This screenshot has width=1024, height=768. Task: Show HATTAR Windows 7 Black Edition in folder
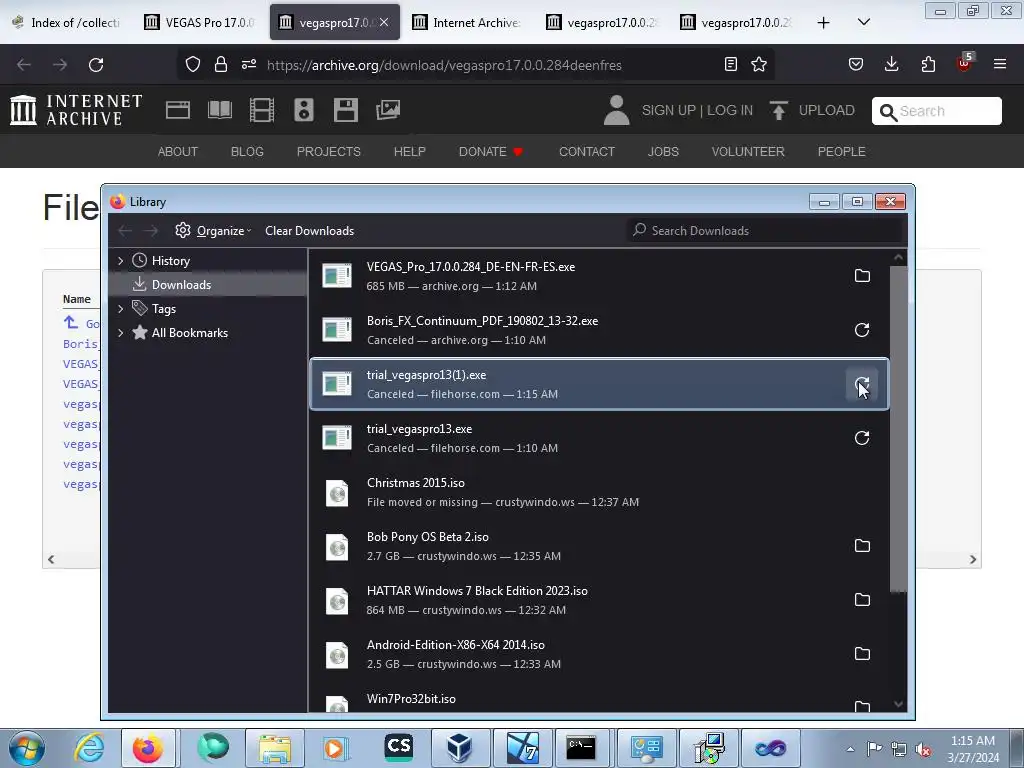click(862, 600)
